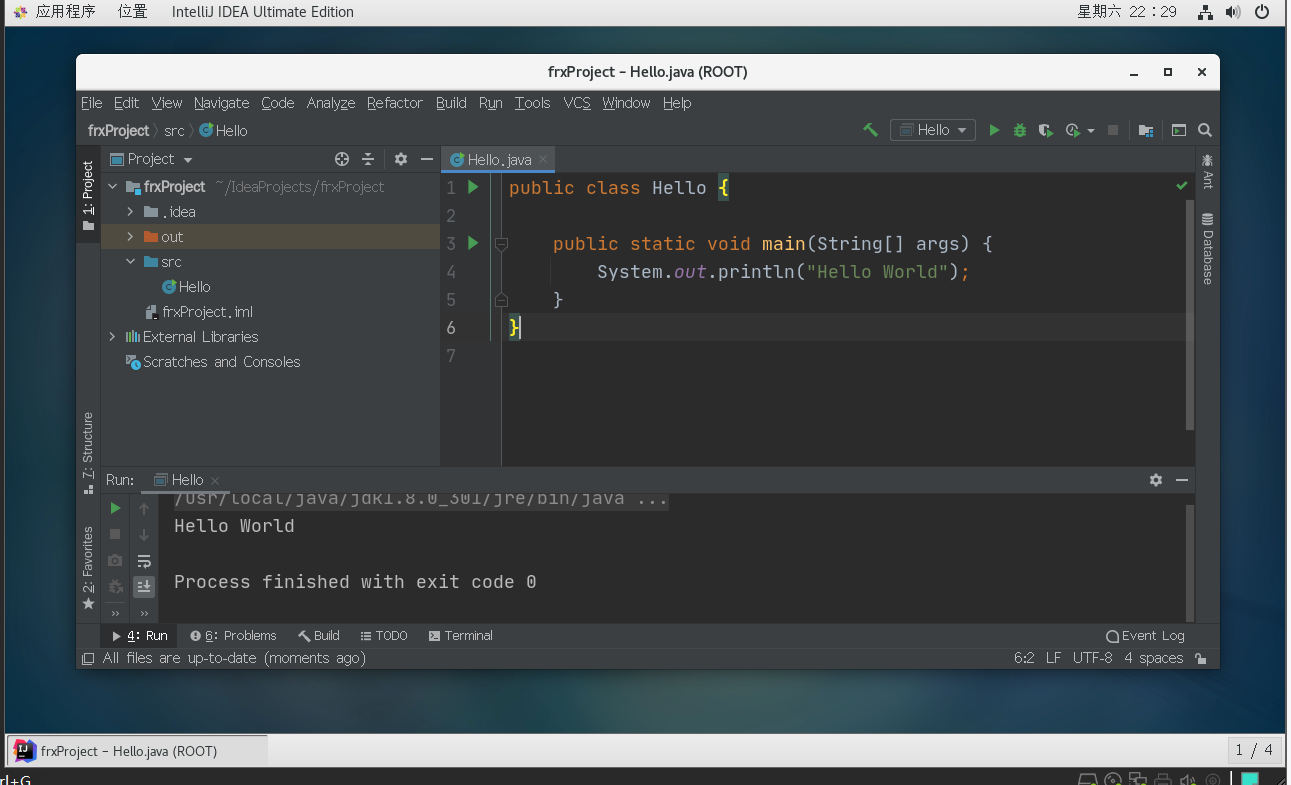Click Run panel stop square
1291x785 pixels.
(115, 535)
